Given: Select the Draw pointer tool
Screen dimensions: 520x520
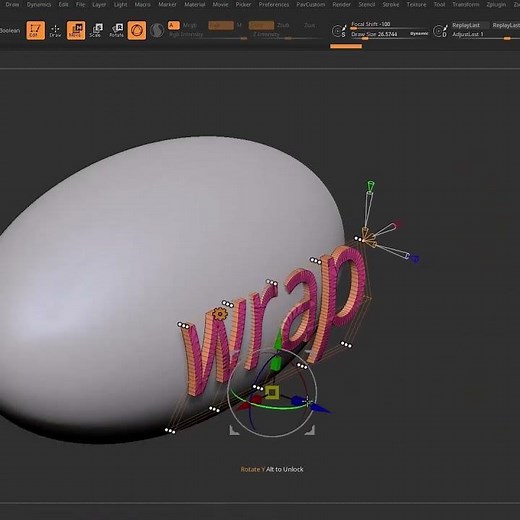Looking at the screenshot, I should (x=55, y=31).
